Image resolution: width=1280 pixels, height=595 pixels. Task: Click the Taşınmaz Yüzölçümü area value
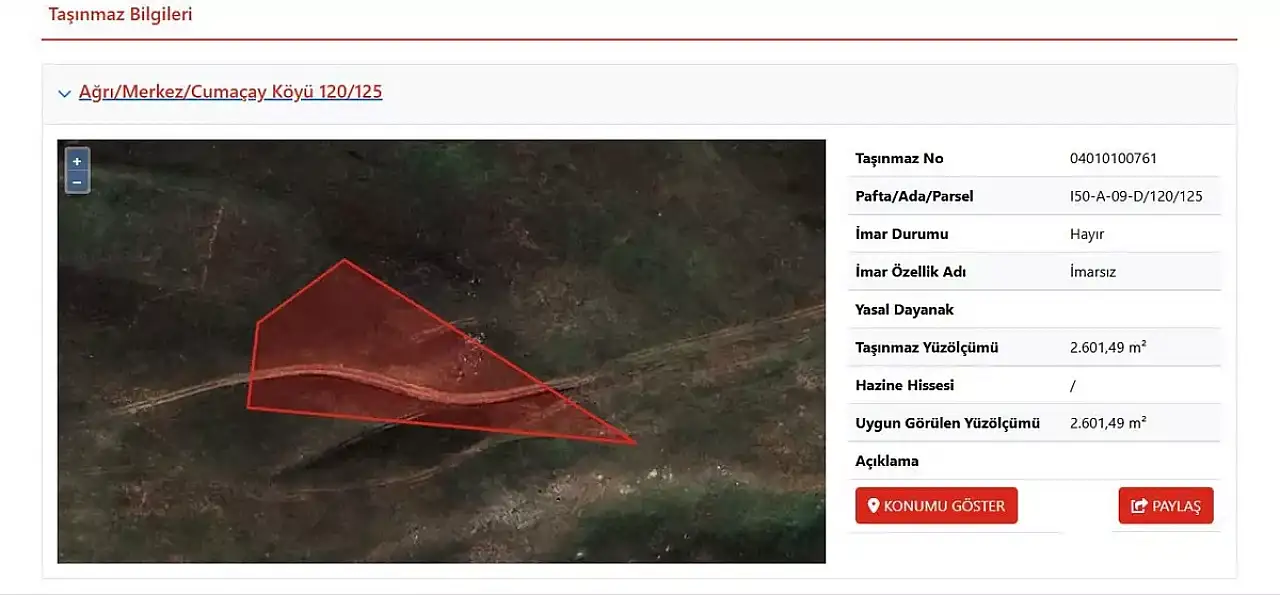tap(1107, 348)
